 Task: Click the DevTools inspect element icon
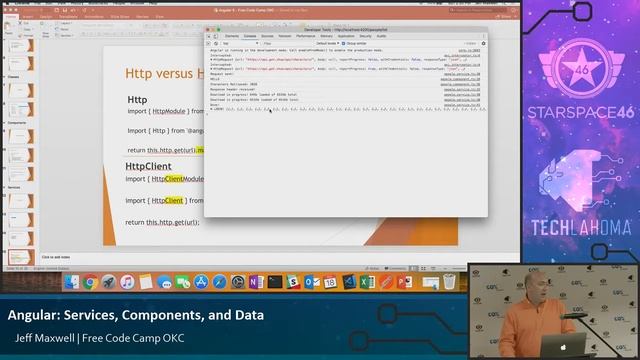pos(209,36)
